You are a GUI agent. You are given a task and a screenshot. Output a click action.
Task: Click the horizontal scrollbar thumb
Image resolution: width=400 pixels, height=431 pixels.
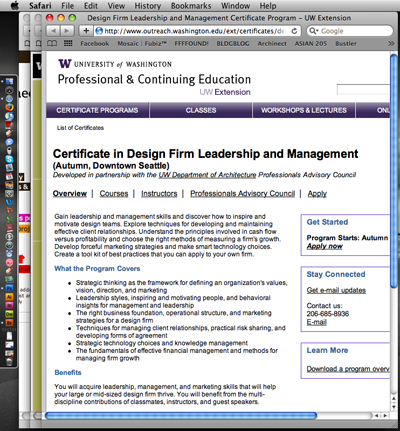point(181,416)
